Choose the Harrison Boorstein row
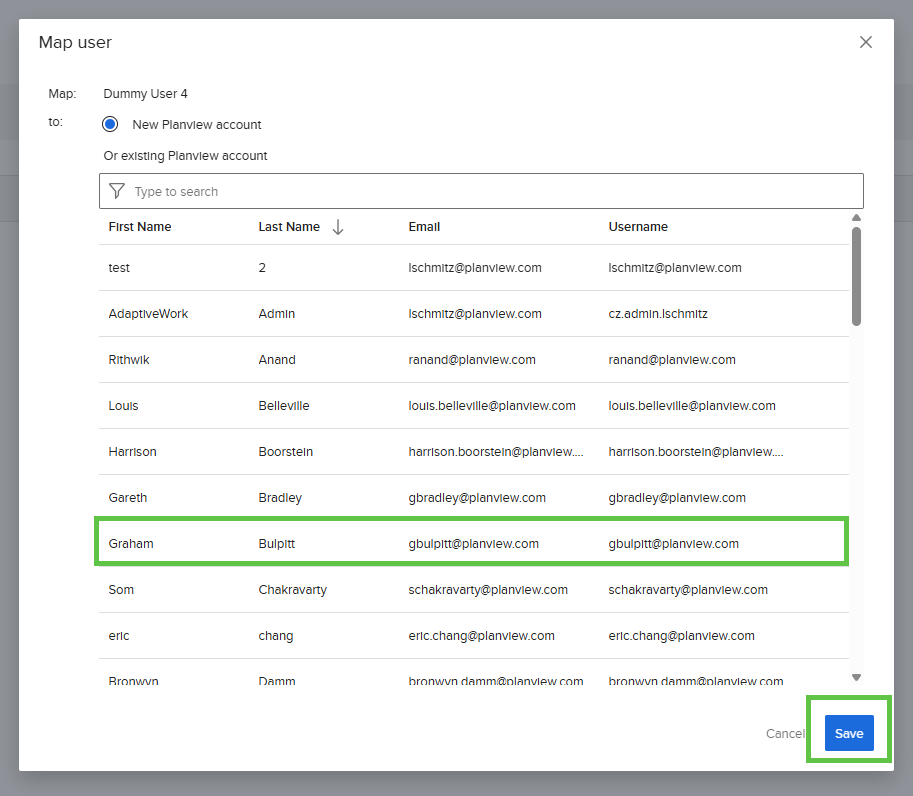Screen dimensions: 913x796 (x=470, y=452)
